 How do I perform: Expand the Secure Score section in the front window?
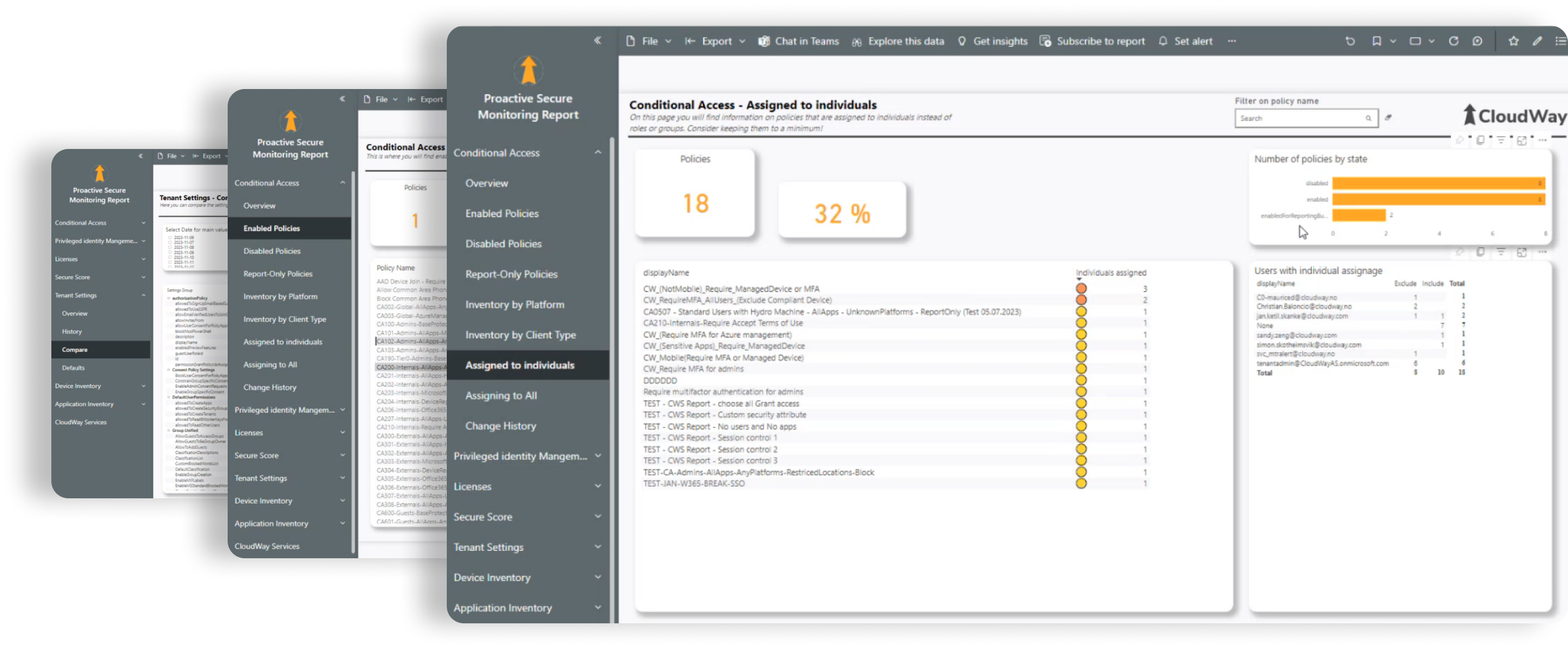(597, 516)
